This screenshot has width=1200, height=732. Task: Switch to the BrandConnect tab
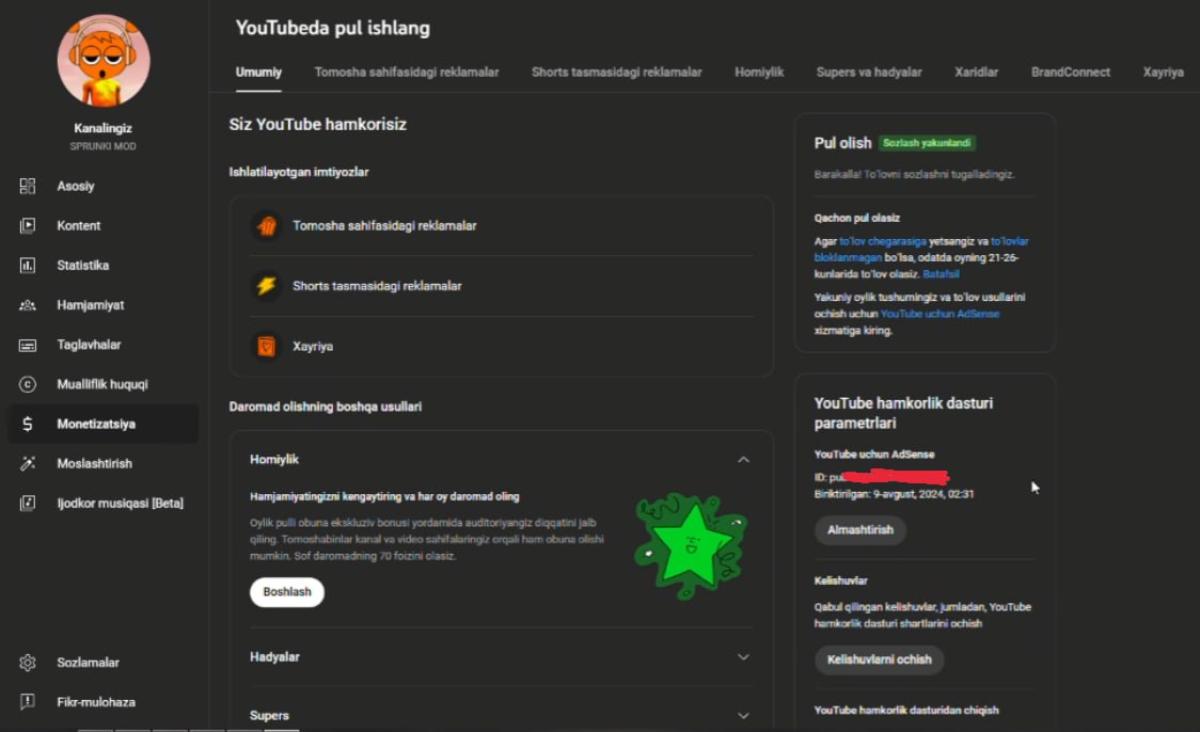(x=1071, y=72)
